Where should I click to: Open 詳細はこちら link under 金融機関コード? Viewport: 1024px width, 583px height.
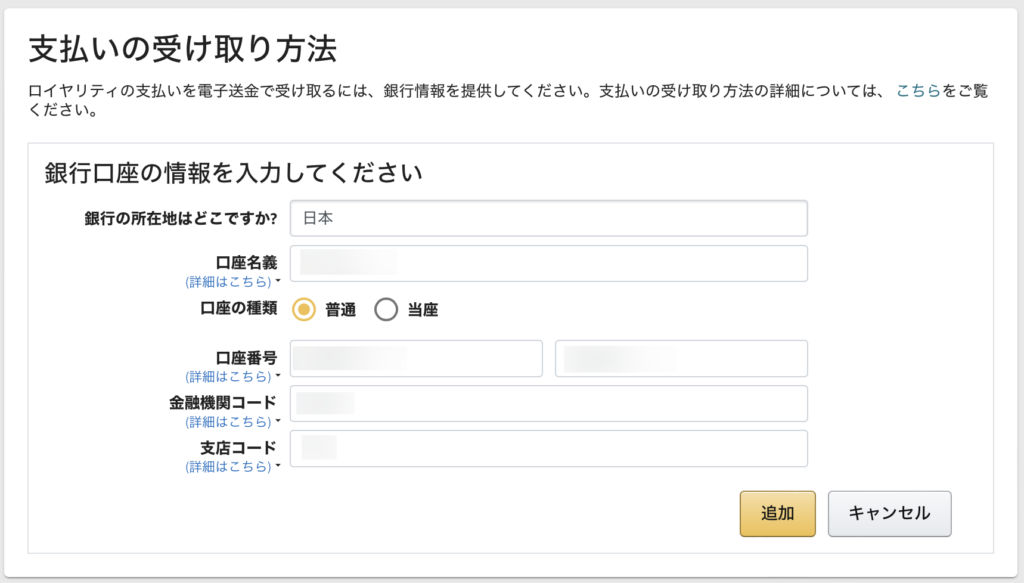click(x=229, y=422)
